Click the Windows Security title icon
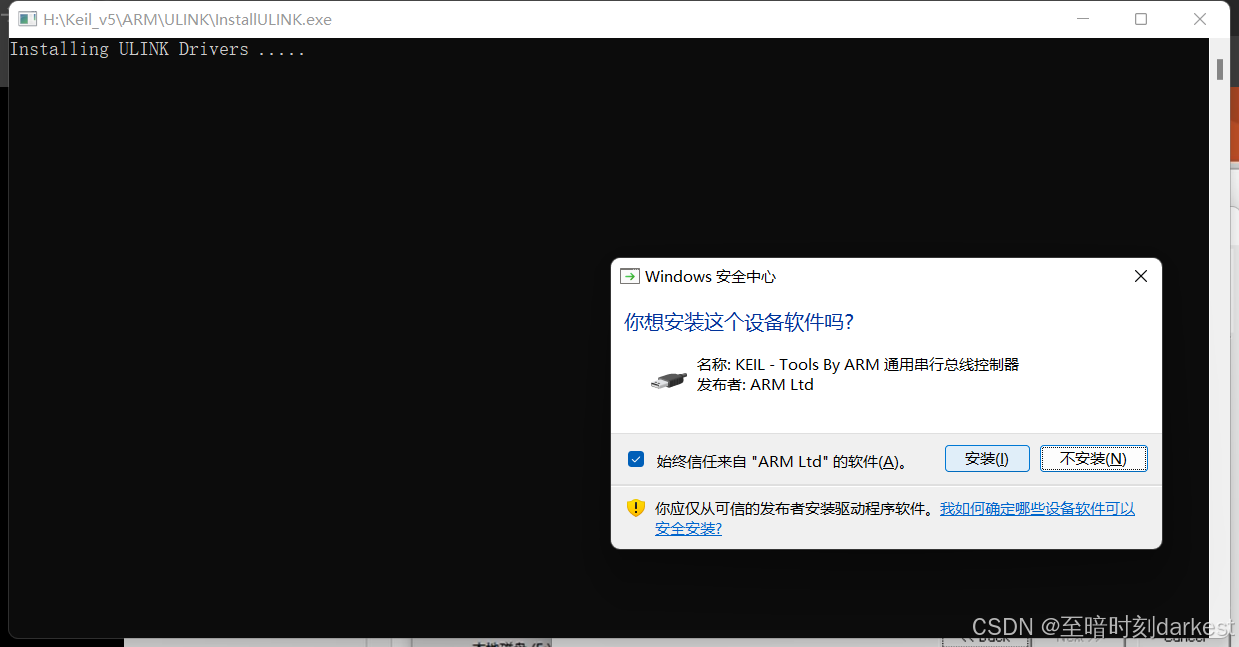 (630, 277)
